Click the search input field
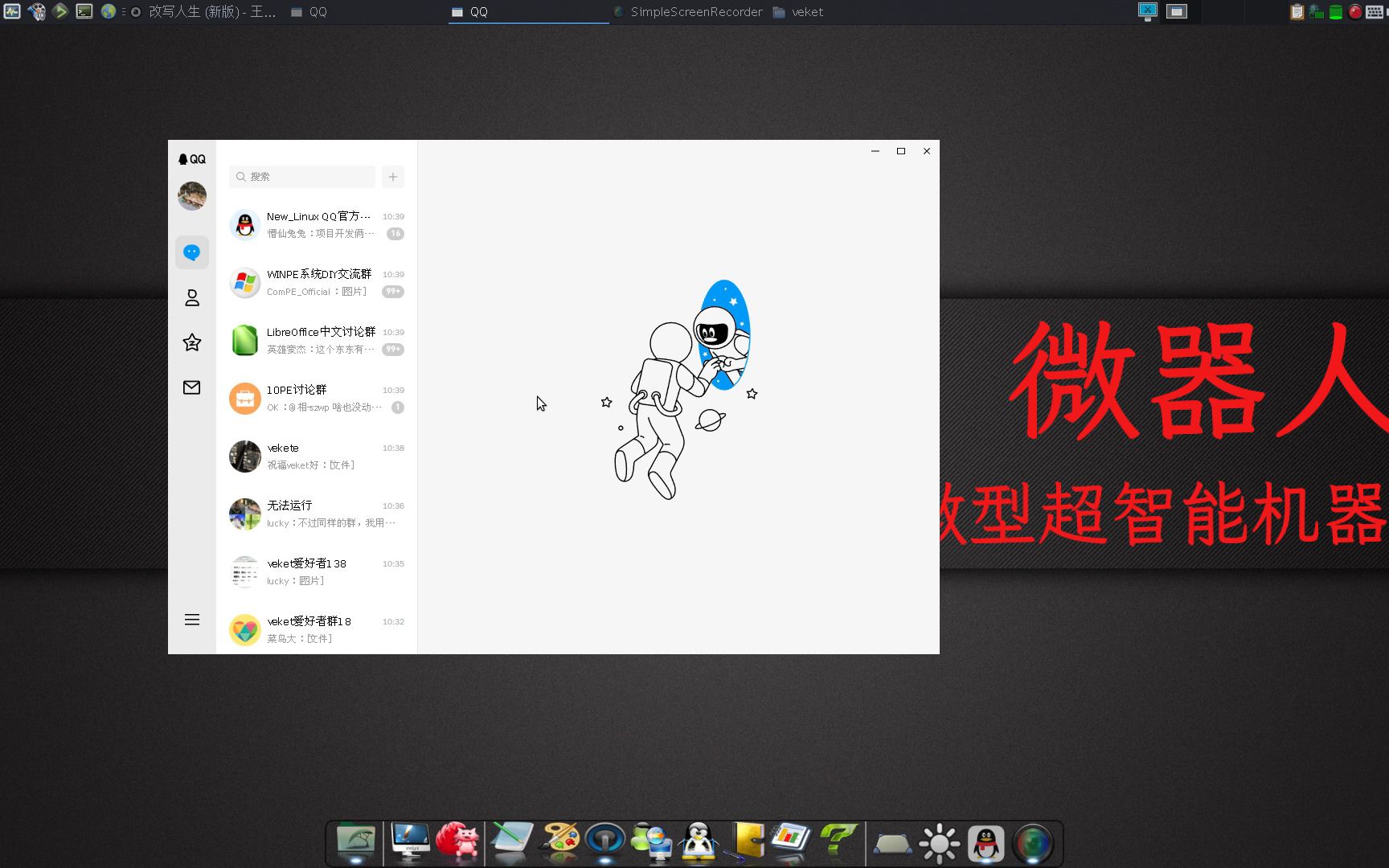 pos(301,176)
